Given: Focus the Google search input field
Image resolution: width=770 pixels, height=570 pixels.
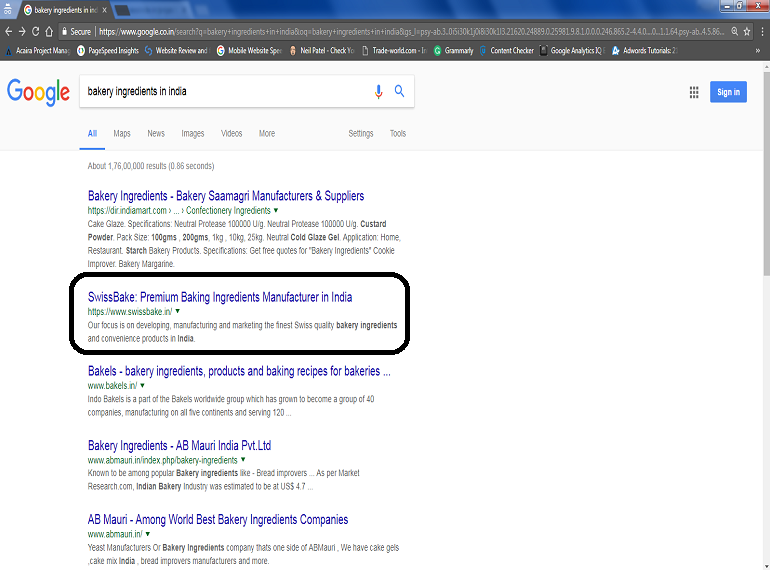Looking at the screenshot, I should pos(226,91).
